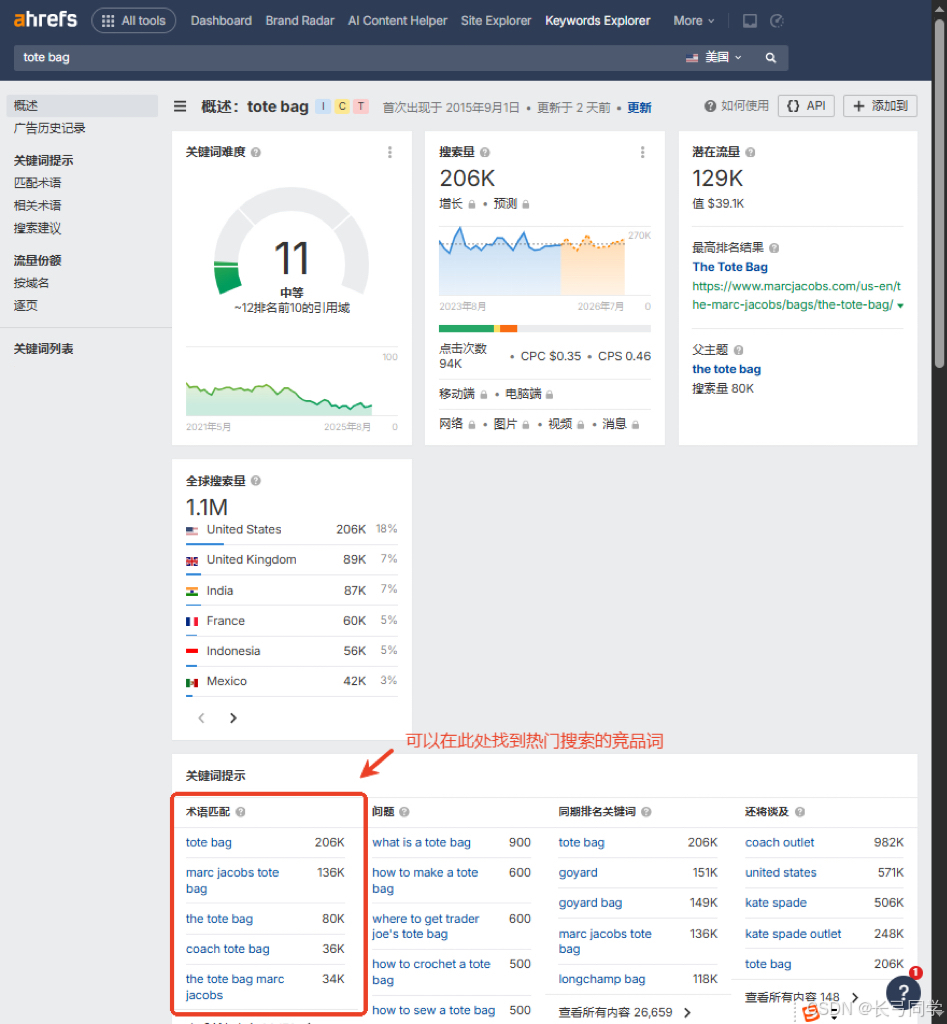
Task: Click the 更新 link
Action: [639, 107]
